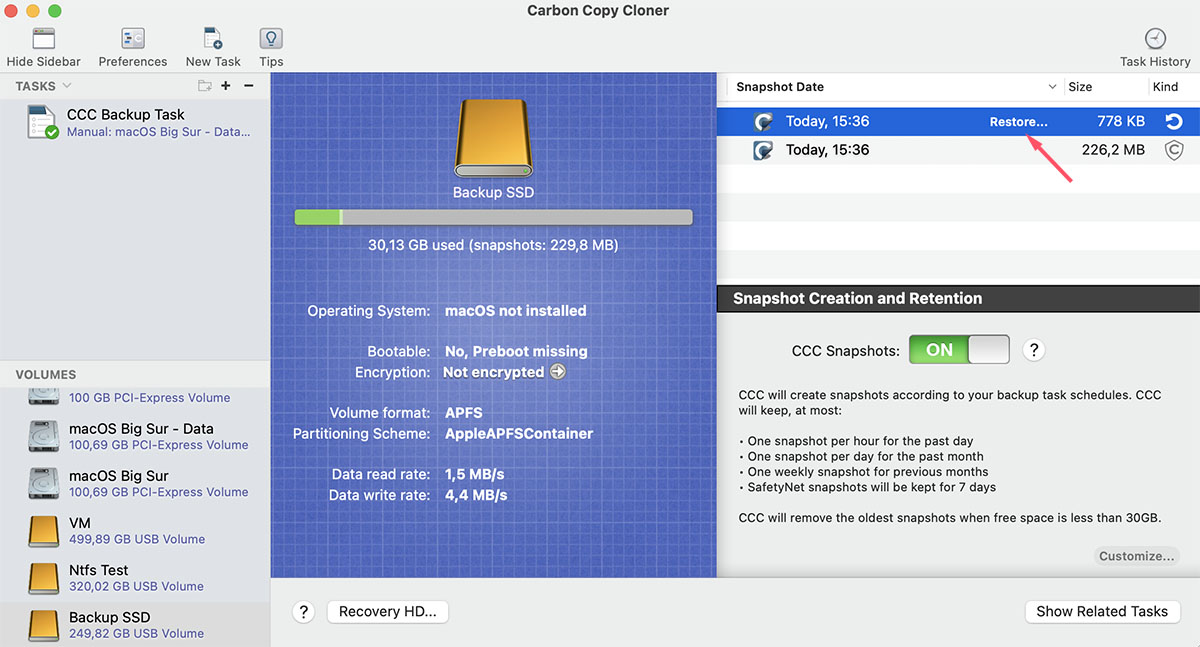Click the 778 KB size value
Viewport: 1200px width, 647px height.
pyautogui.click(x=1121, y=122)
